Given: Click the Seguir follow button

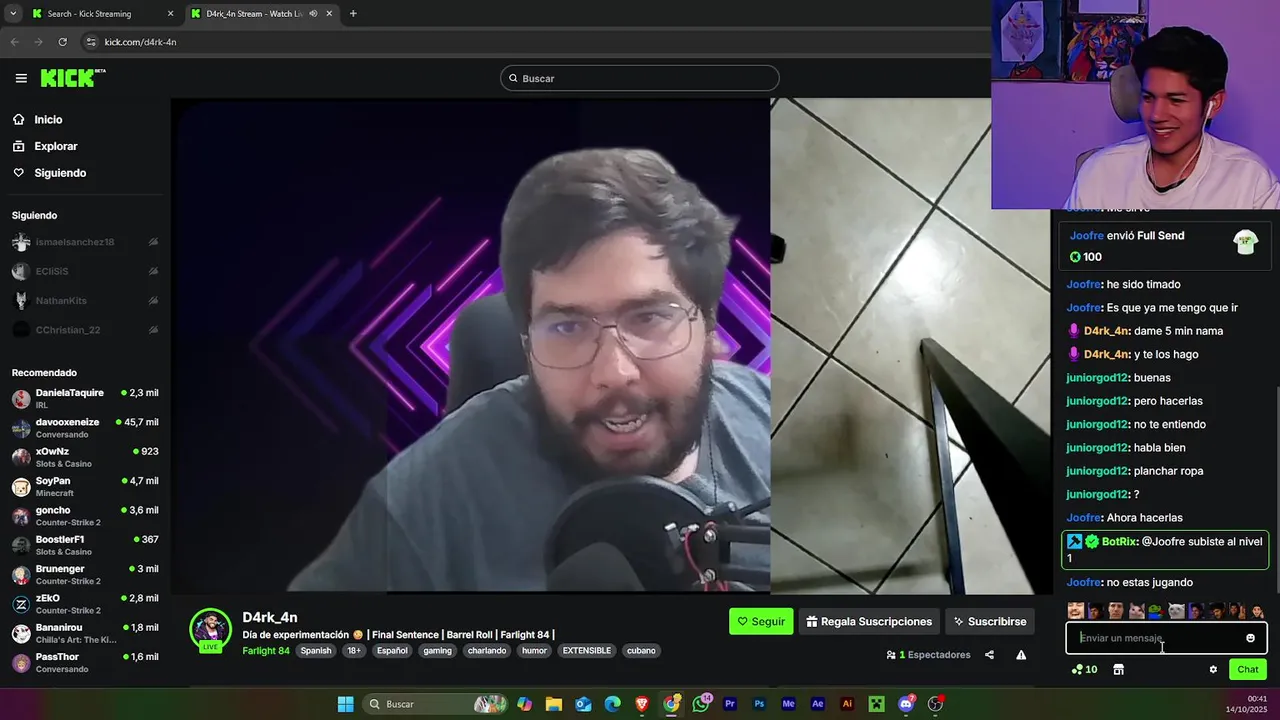Looking at the screenshot, I should [761, 621].
